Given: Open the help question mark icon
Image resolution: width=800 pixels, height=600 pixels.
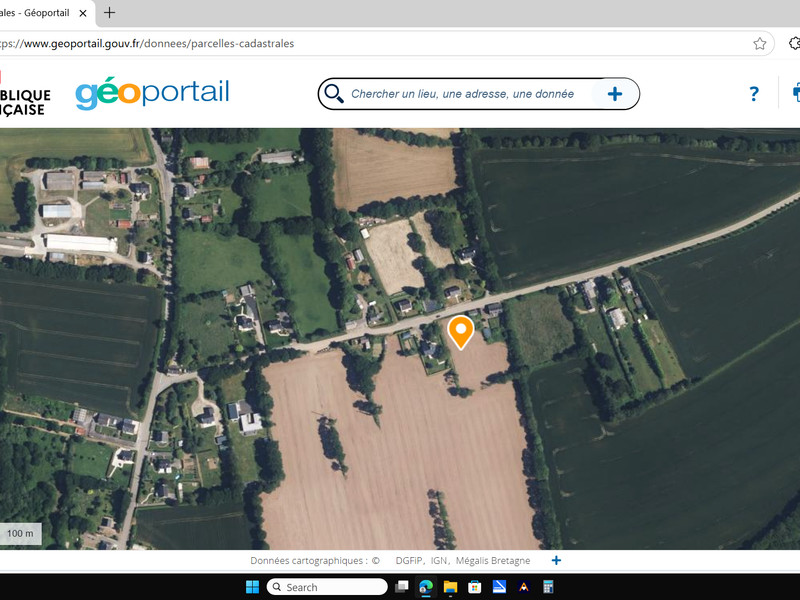Looking at the screenshot, I should click(754, 94).
